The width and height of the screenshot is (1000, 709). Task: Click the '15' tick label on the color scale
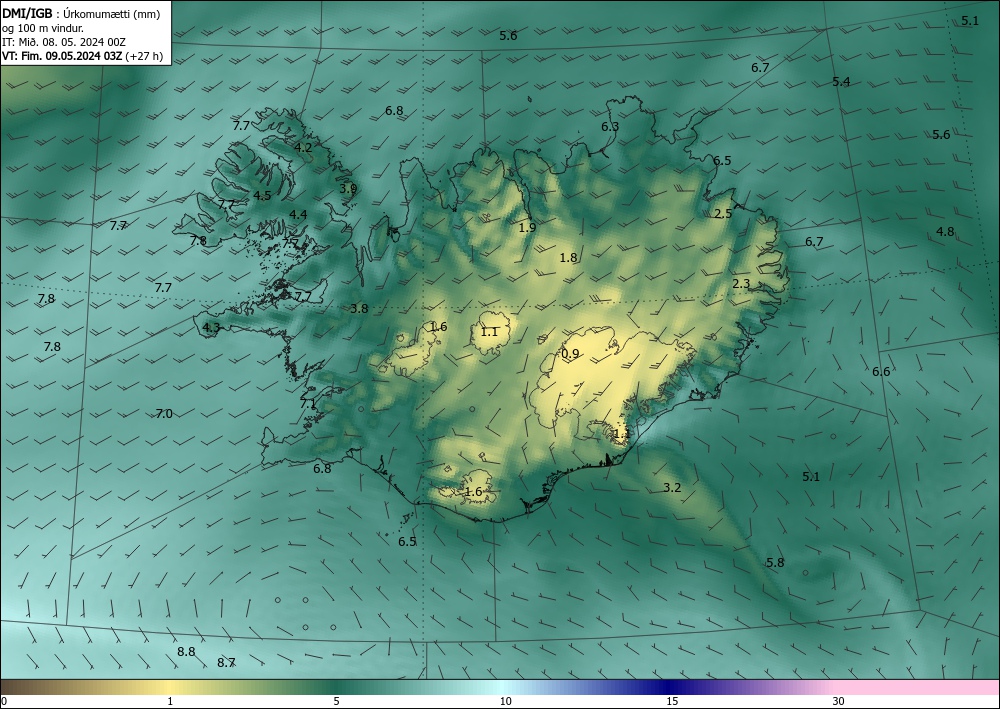(672, 701)
